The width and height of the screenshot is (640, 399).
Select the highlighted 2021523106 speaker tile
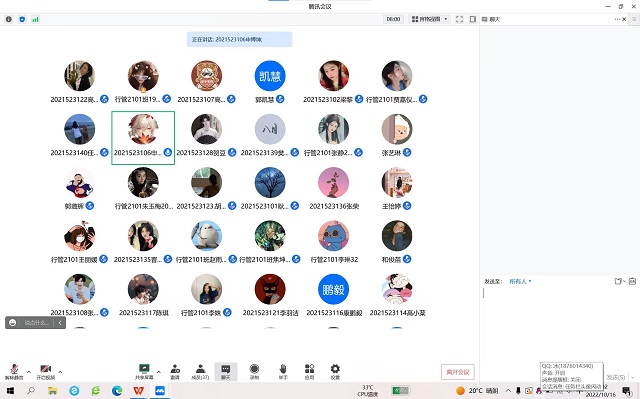click(x=143, y=138)
